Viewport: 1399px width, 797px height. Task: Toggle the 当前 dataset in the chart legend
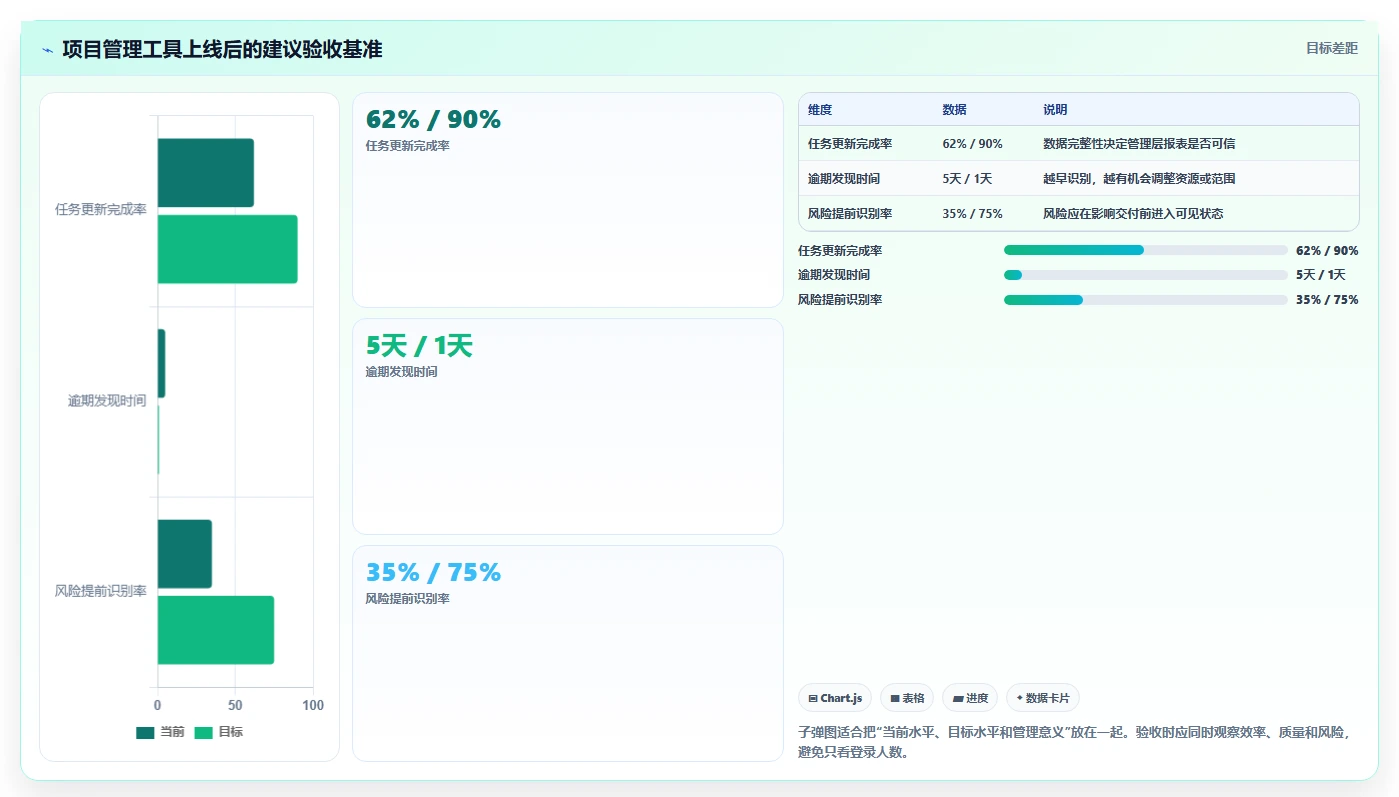tap(160, 732)
